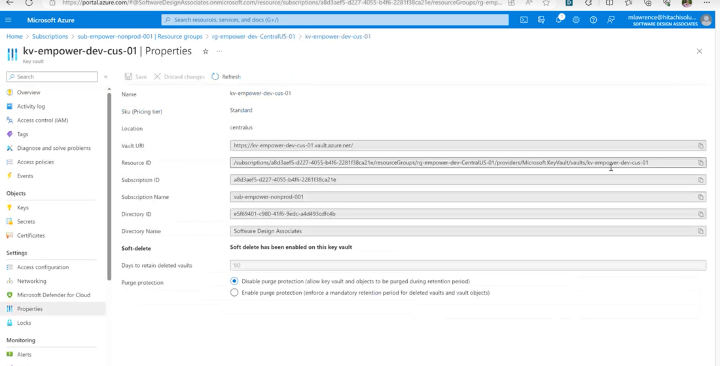Open the notifications bell
This screenshot has width=720, height=366.
(x=559, y=20)
